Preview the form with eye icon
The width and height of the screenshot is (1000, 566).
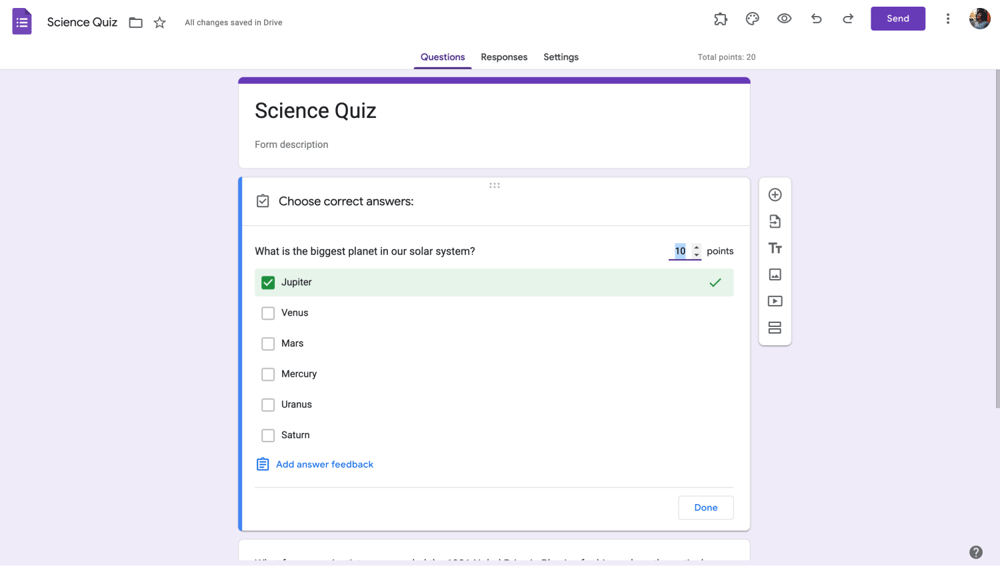pyautogui.click(x=784, y=18)
